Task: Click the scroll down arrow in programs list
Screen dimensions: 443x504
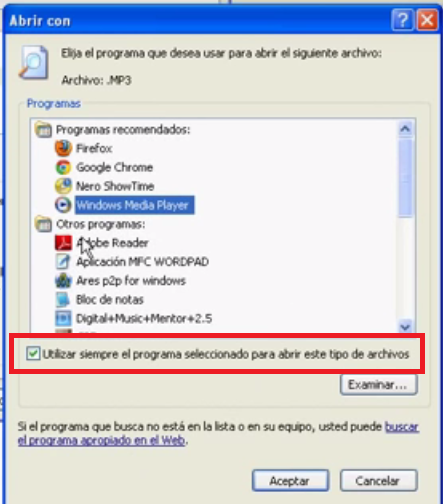Action: [405, 327]
